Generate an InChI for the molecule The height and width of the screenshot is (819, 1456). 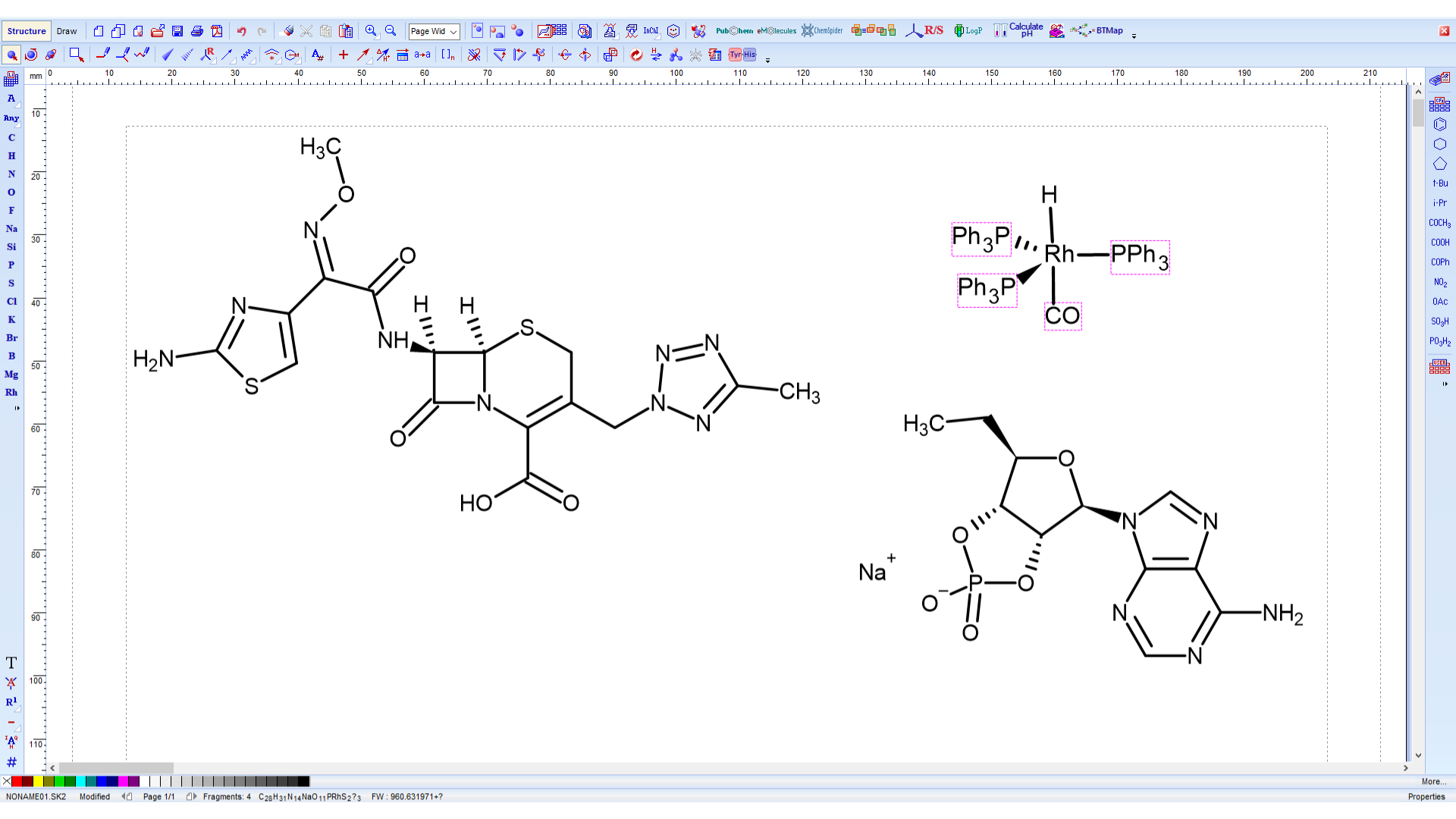point(650,31)
